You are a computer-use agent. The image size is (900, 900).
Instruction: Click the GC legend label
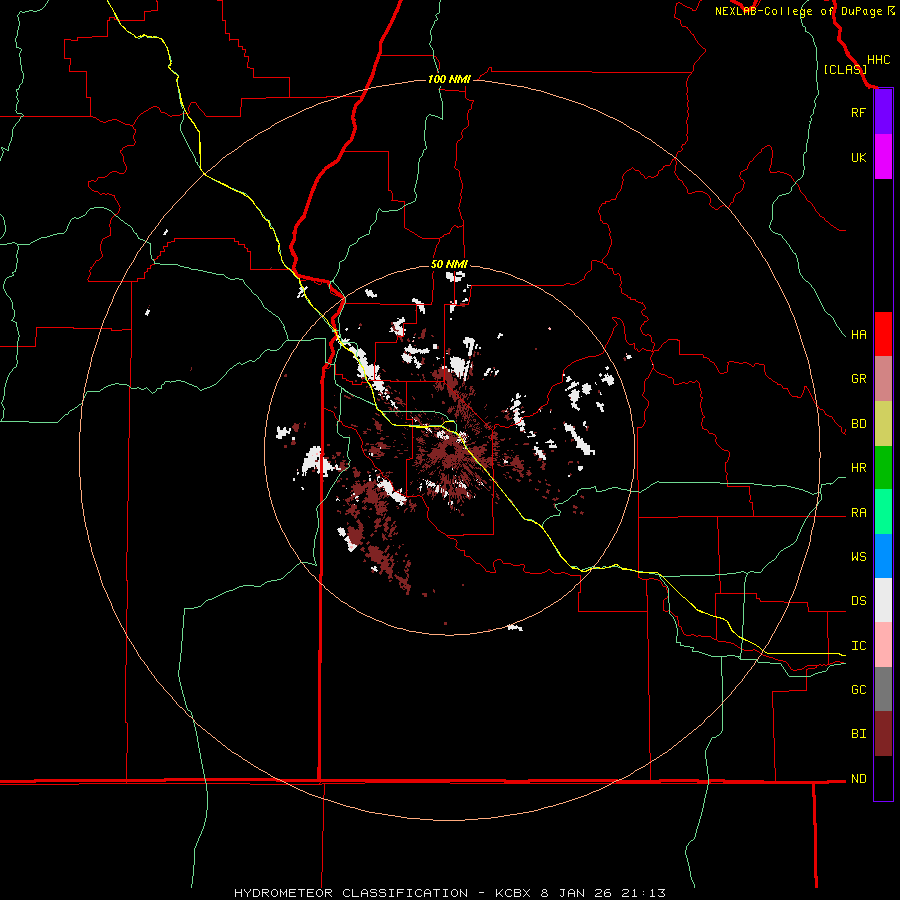858,690
